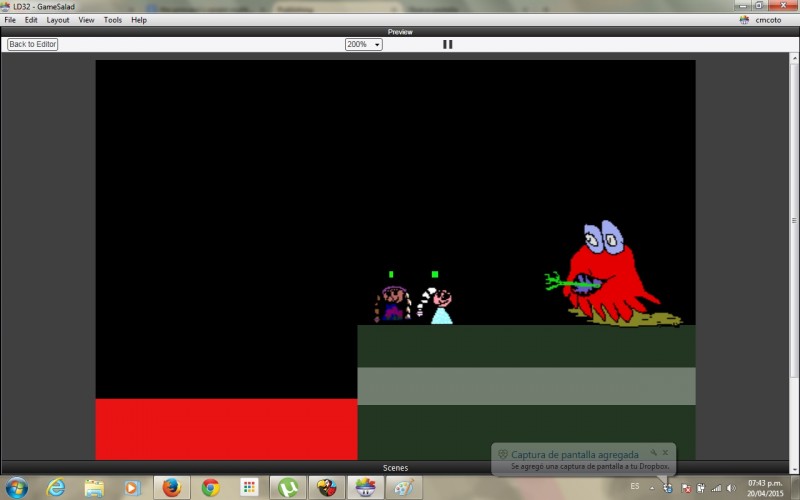The height and width of the screenshot is (500, 800).
Task: Click the girl character with braids
Action: click(x=392, y=304)
